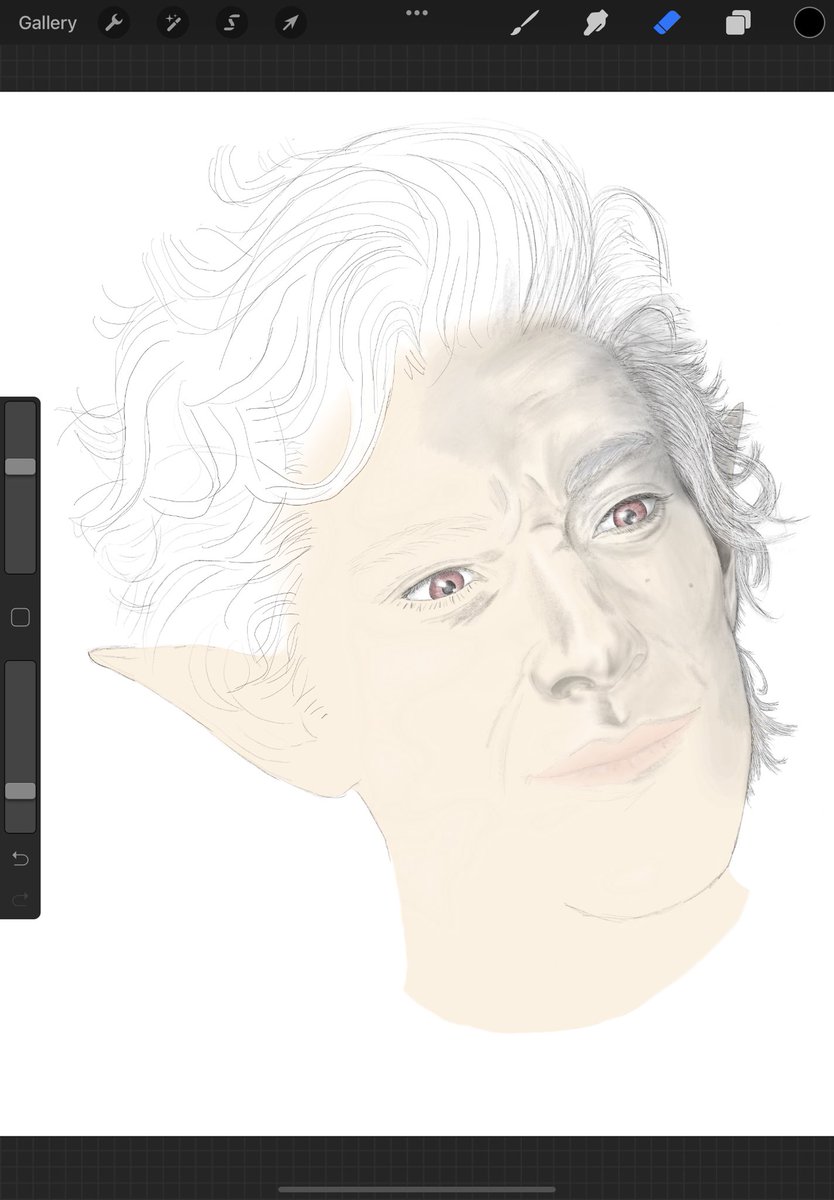Image resolution: width=834 pixels, height=1200 pixels.
Task: Tap the active Eraser tool
Action: click(667, 22)
